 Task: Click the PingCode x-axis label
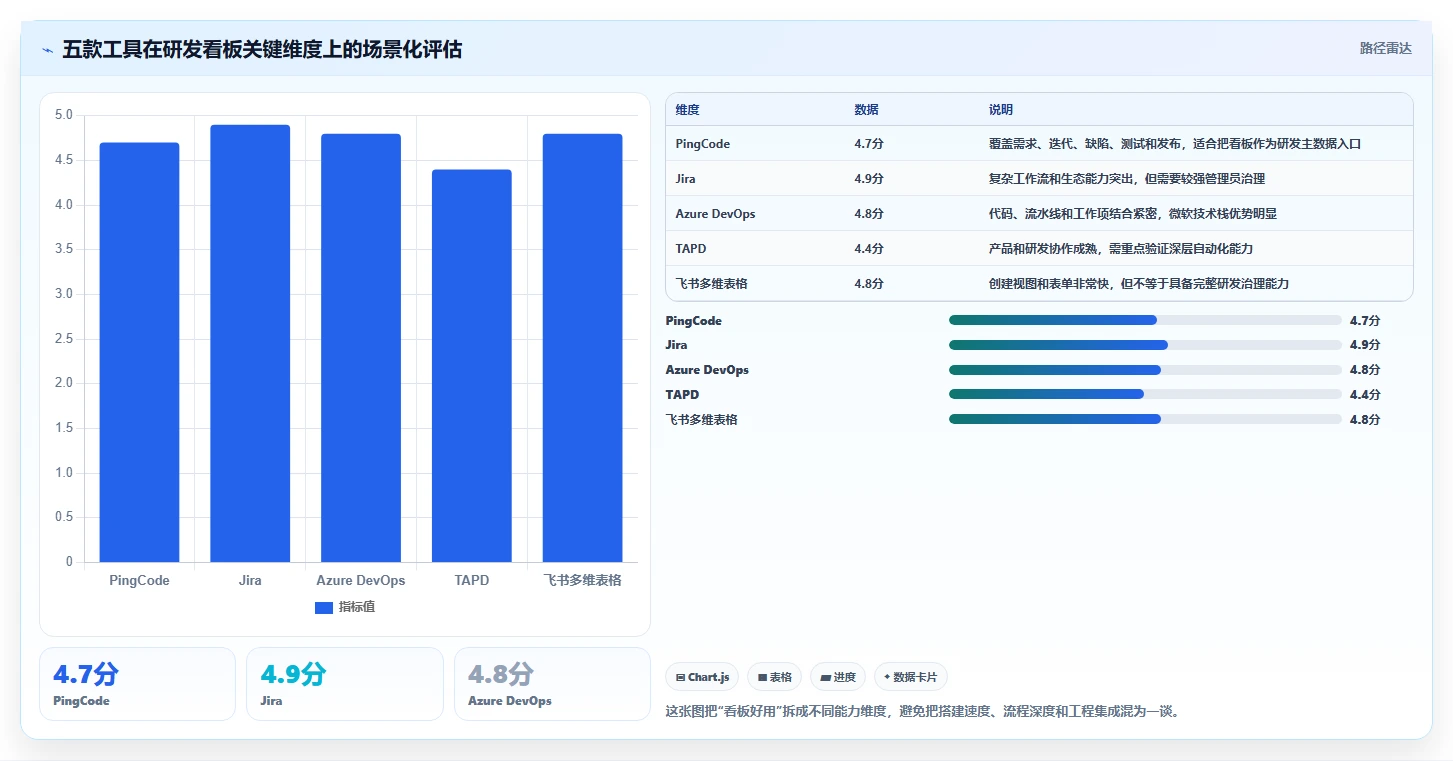tap(139, 580)
